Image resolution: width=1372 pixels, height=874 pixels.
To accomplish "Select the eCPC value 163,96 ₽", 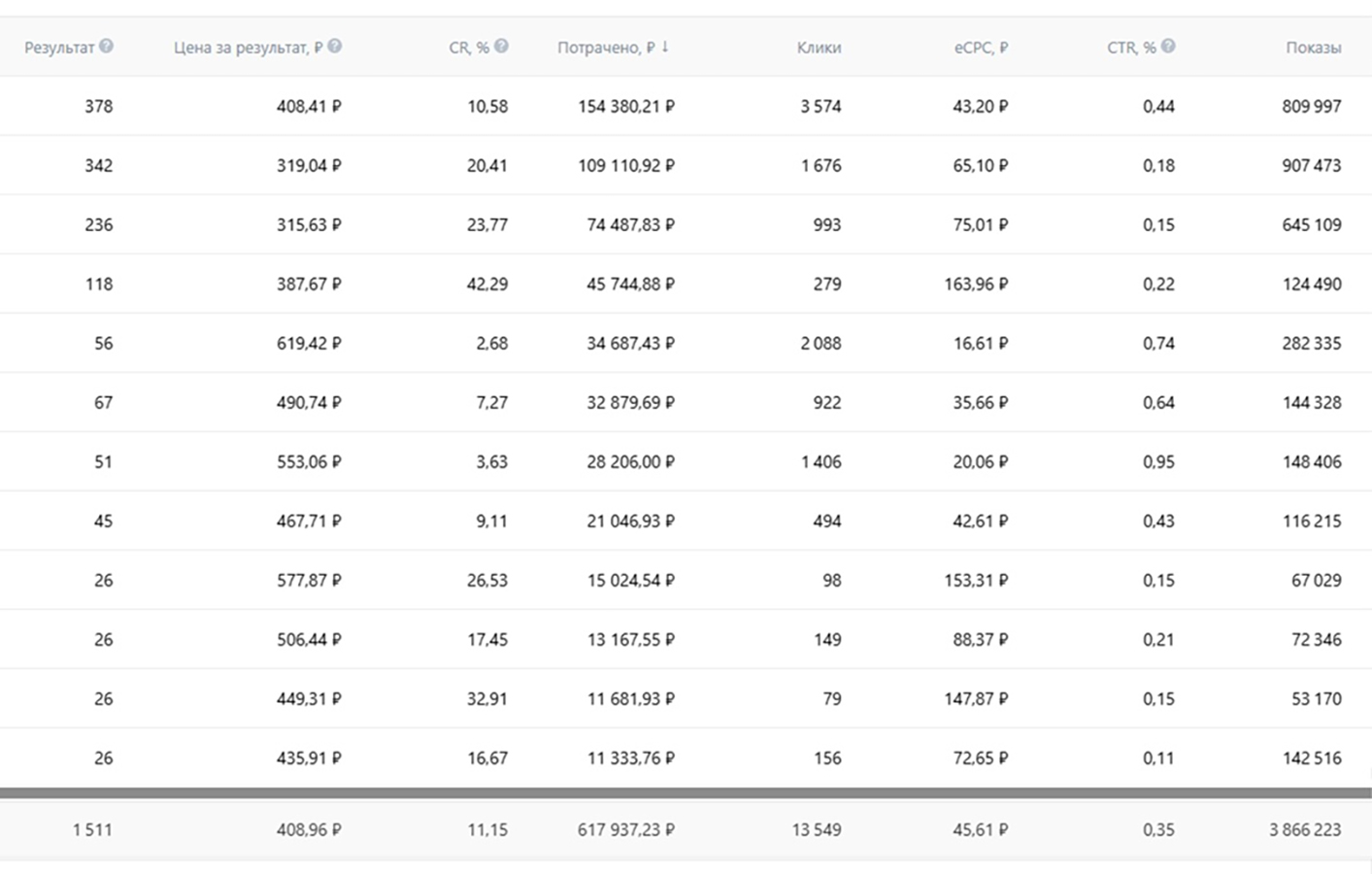I will (976, 285).
